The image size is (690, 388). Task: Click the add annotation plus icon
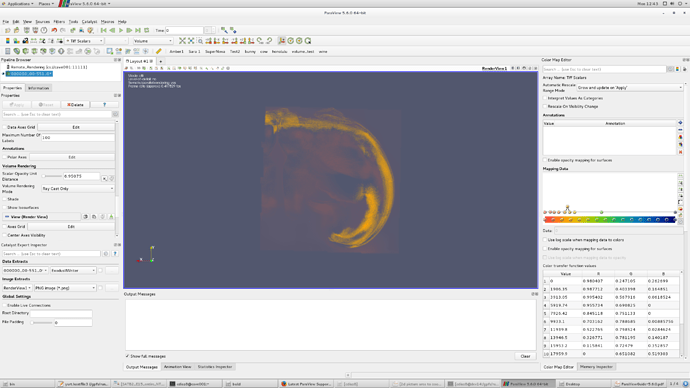(x=680, y=123)
